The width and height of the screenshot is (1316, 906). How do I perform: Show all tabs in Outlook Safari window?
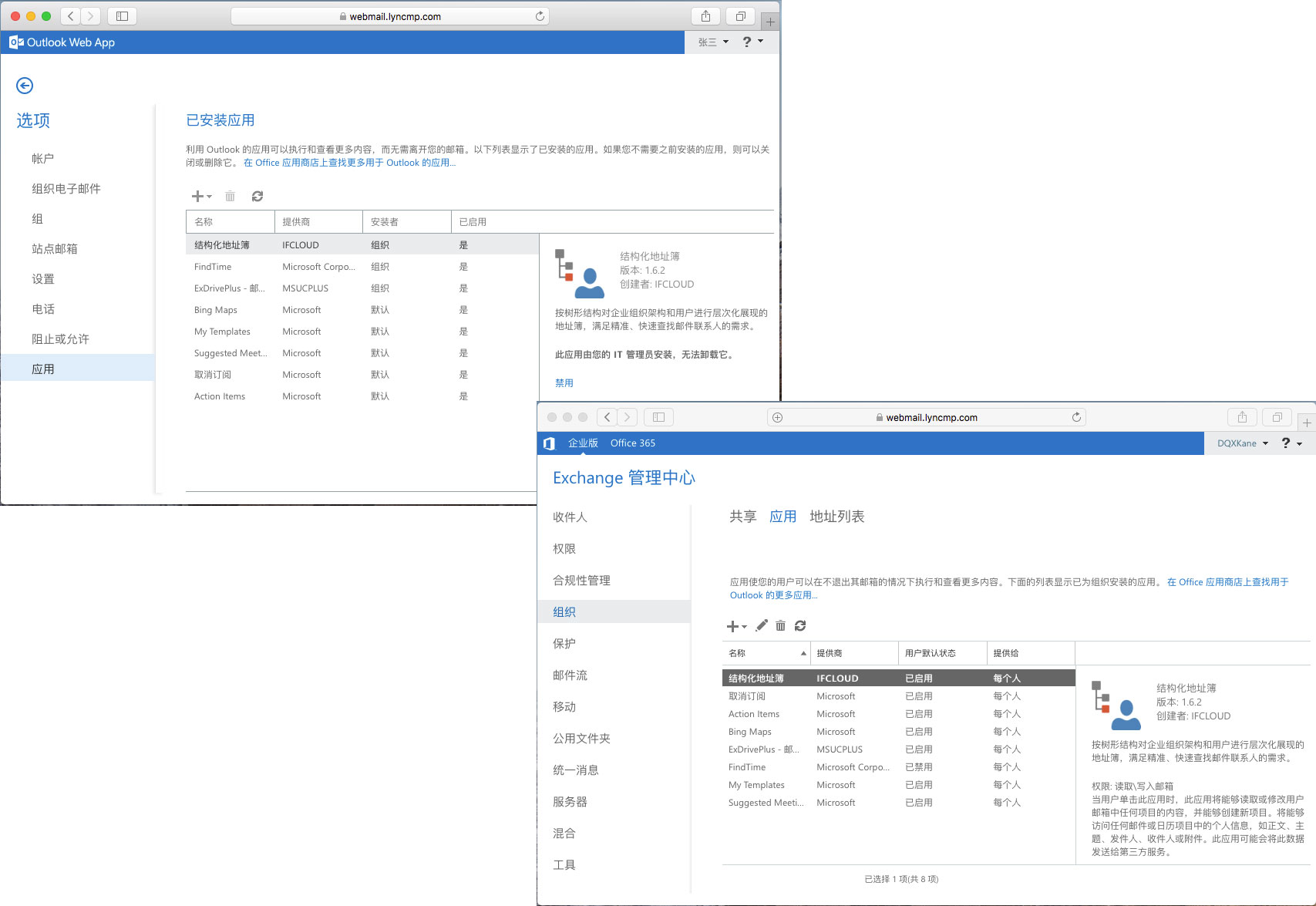pyautogui.click(x=741, y=16)
